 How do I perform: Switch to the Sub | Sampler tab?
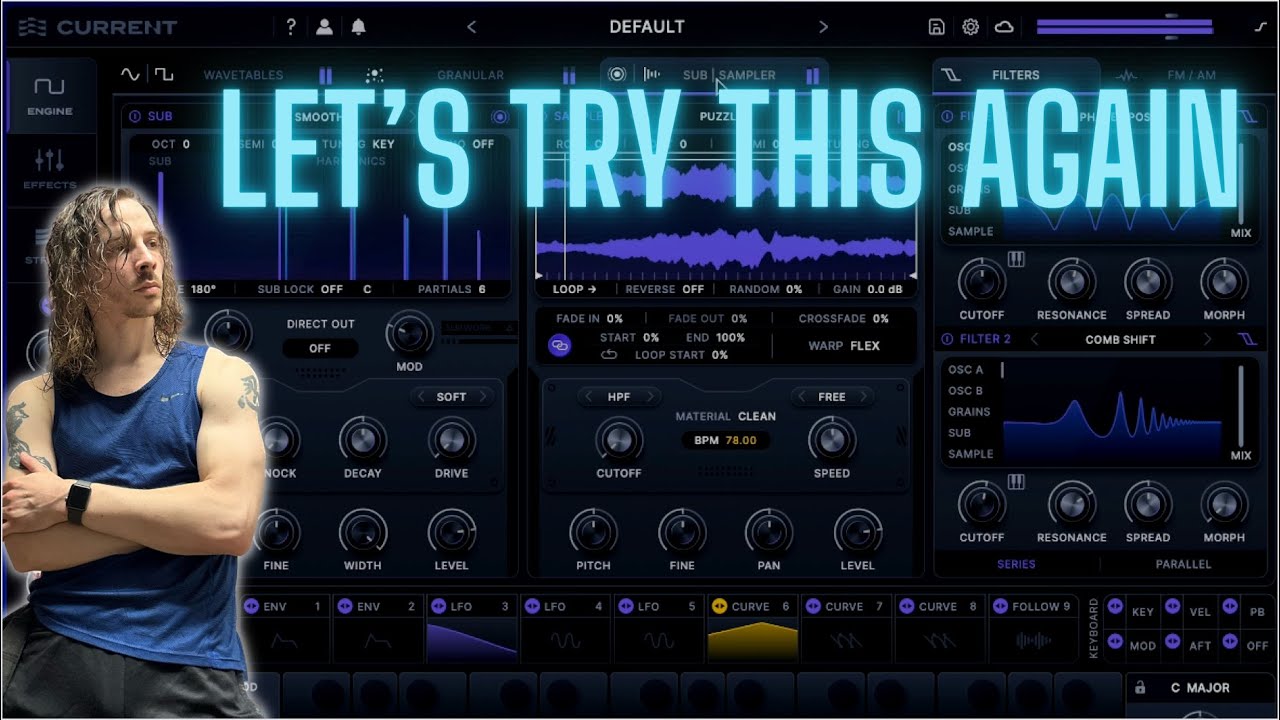click(729, 75)
